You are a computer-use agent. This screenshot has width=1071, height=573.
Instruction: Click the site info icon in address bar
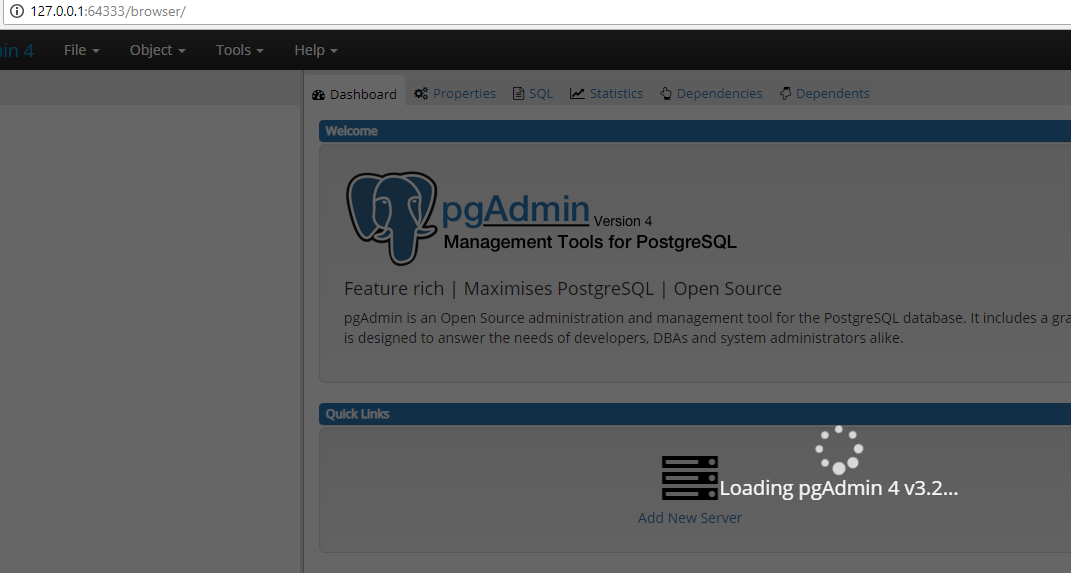coord(16,11)
